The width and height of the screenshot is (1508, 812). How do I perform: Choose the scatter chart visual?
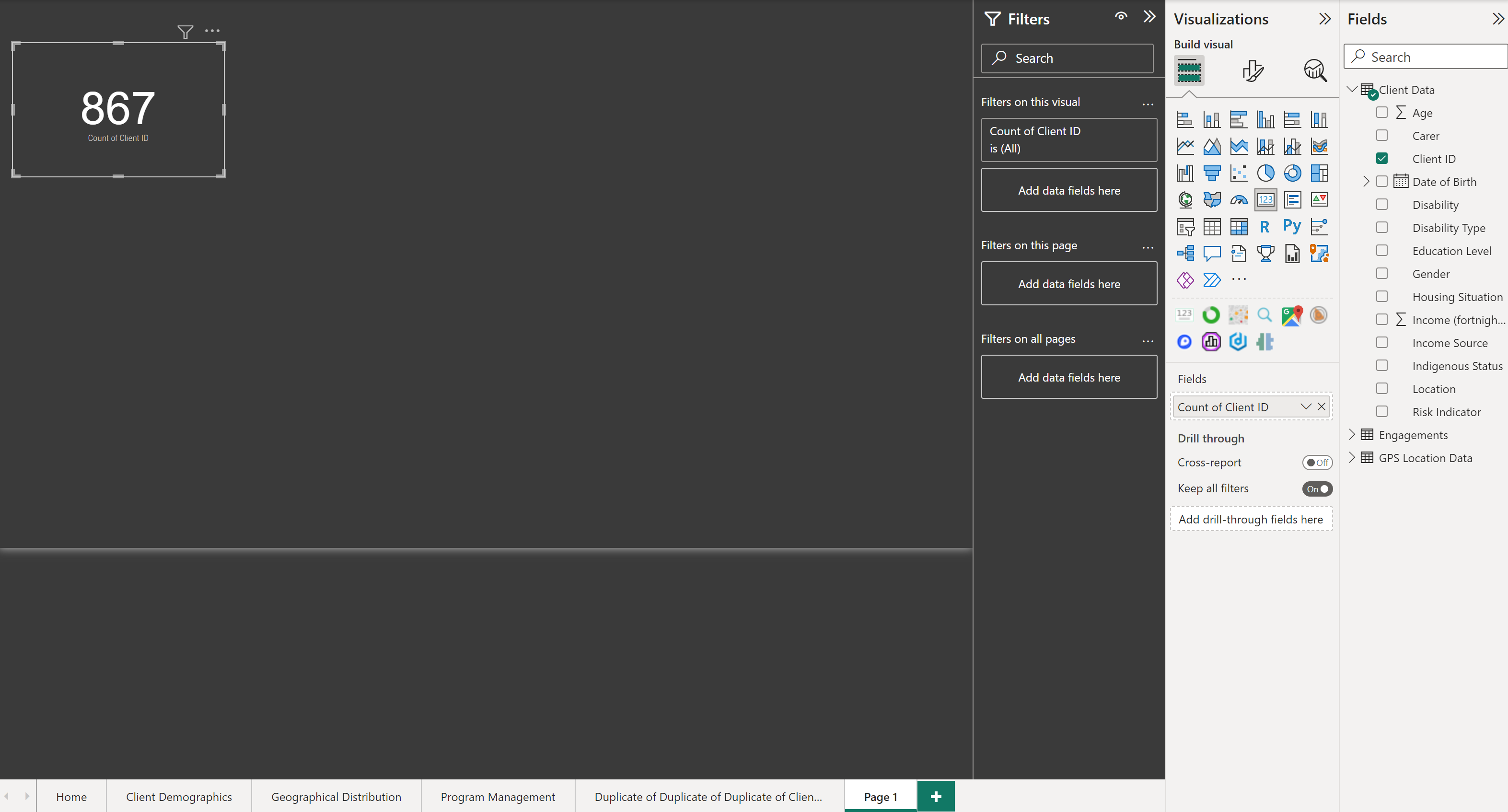[1238, 173]
